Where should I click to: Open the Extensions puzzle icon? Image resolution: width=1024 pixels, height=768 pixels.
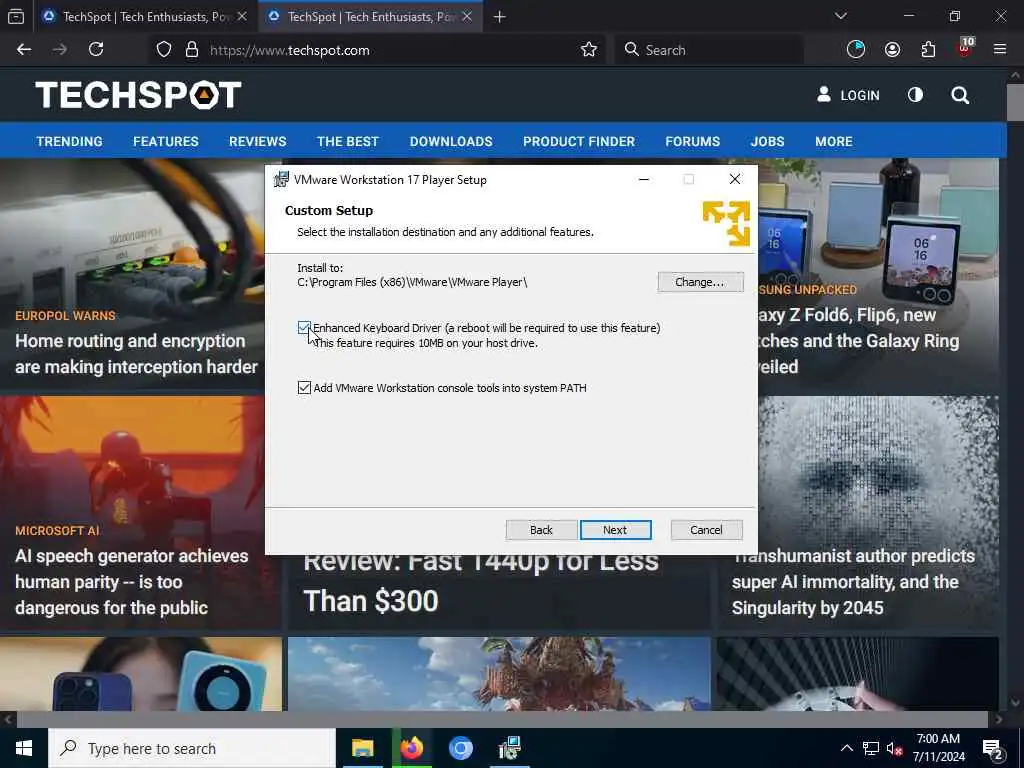(x=928, y=50)
